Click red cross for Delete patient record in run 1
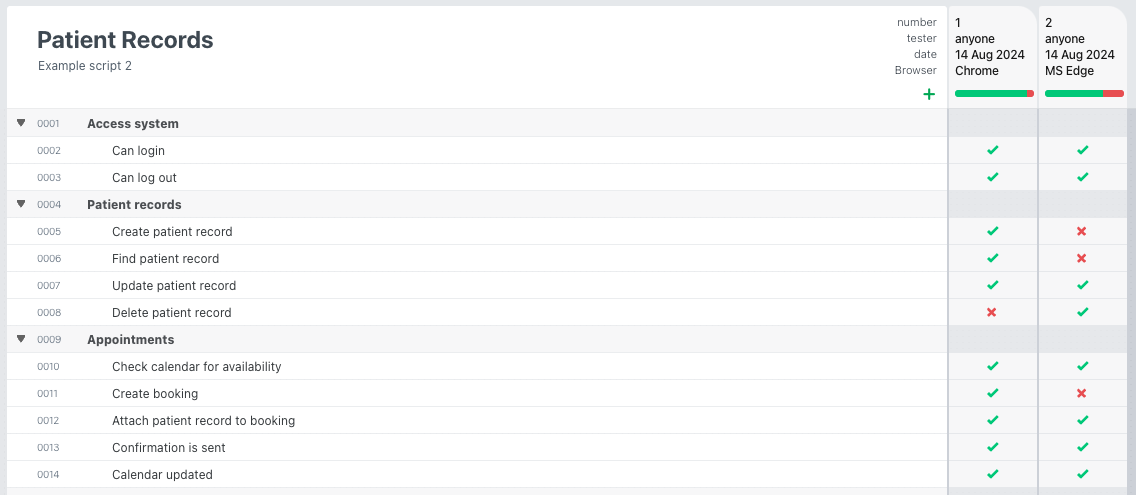1136x495 pixels. (x=992, y=313)
